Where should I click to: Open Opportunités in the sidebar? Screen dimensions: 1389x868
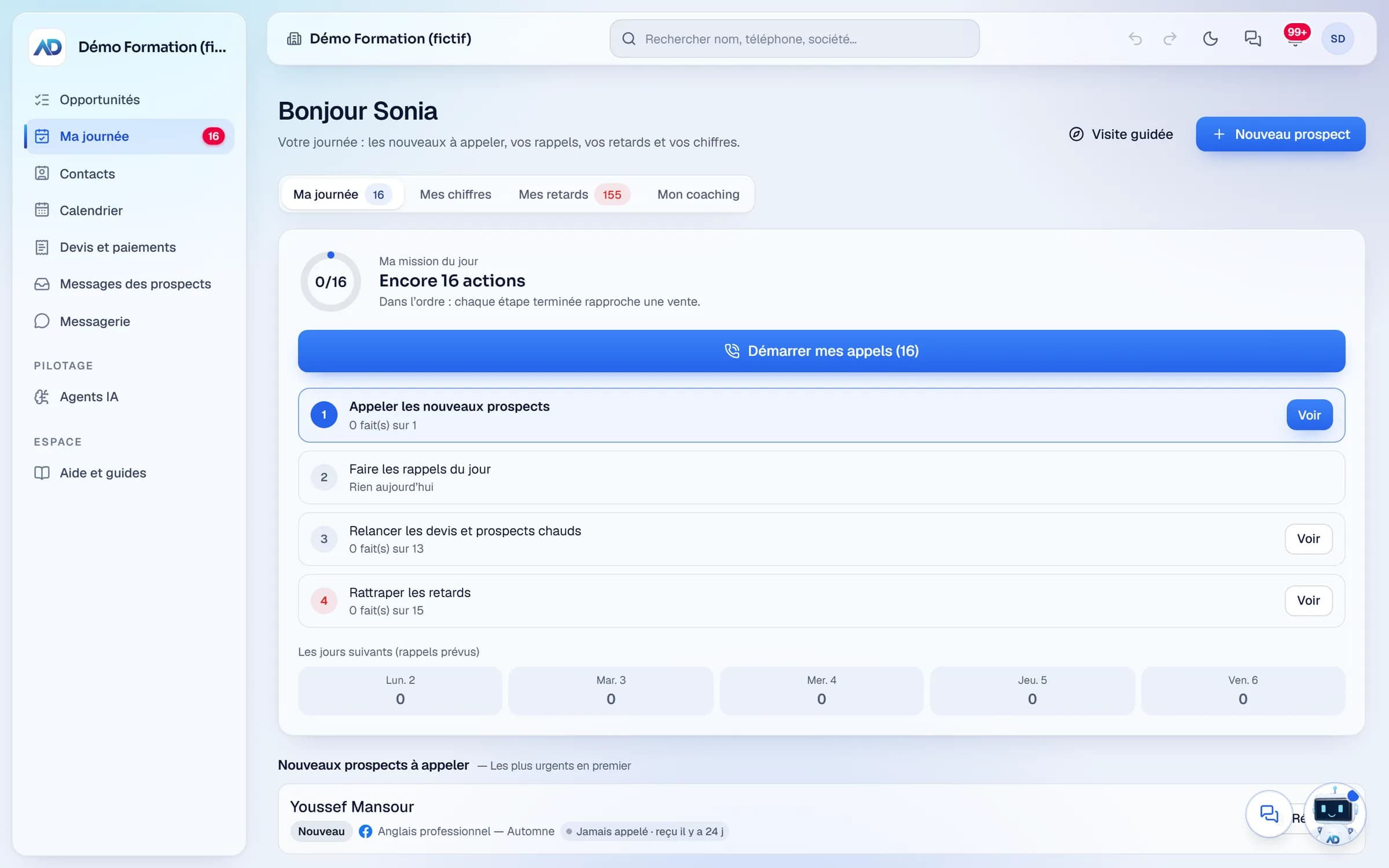[129, 100]
